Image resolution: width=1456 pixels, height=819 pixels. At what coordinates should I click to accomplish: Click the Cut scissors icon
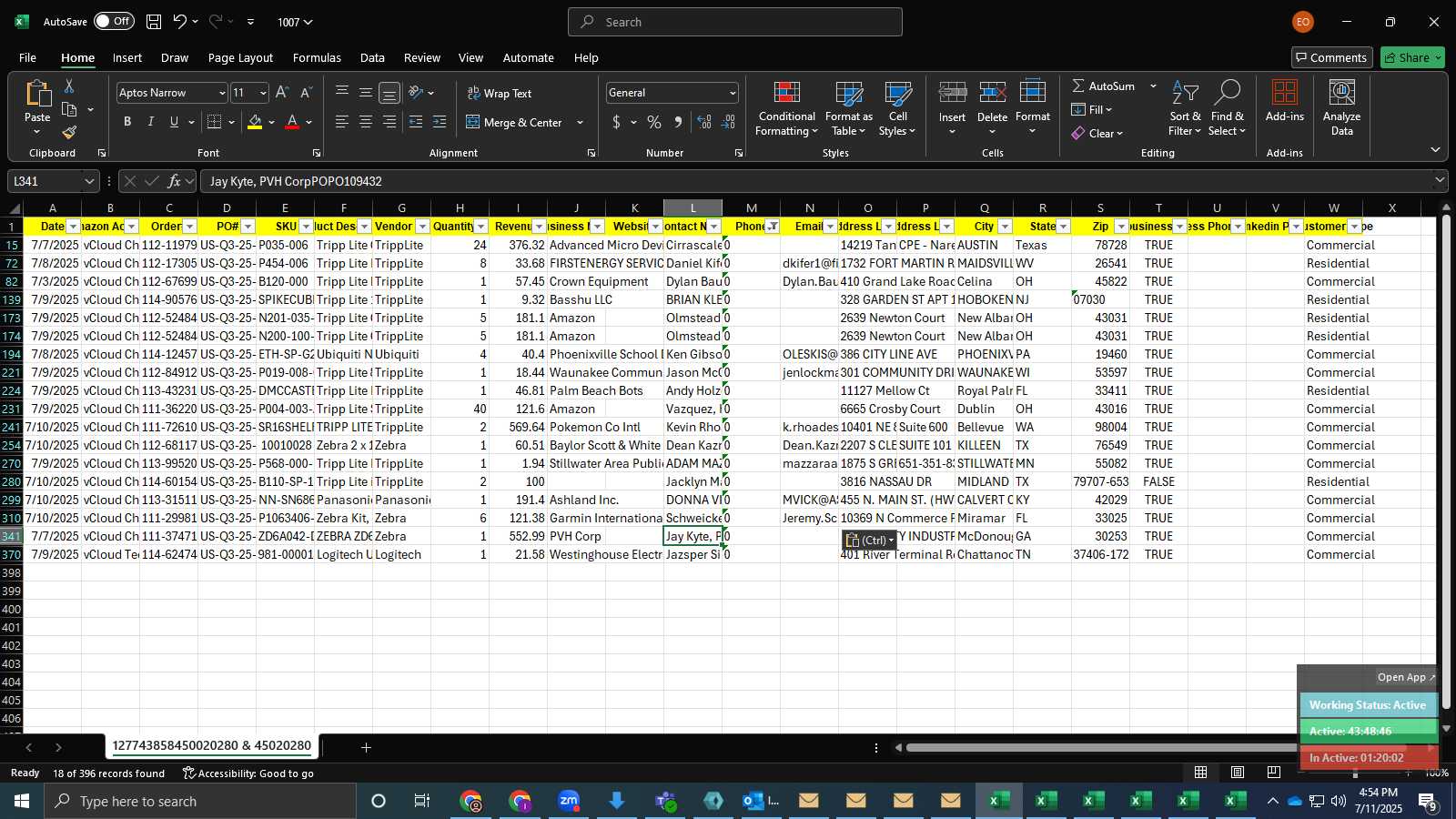[69, 86]
